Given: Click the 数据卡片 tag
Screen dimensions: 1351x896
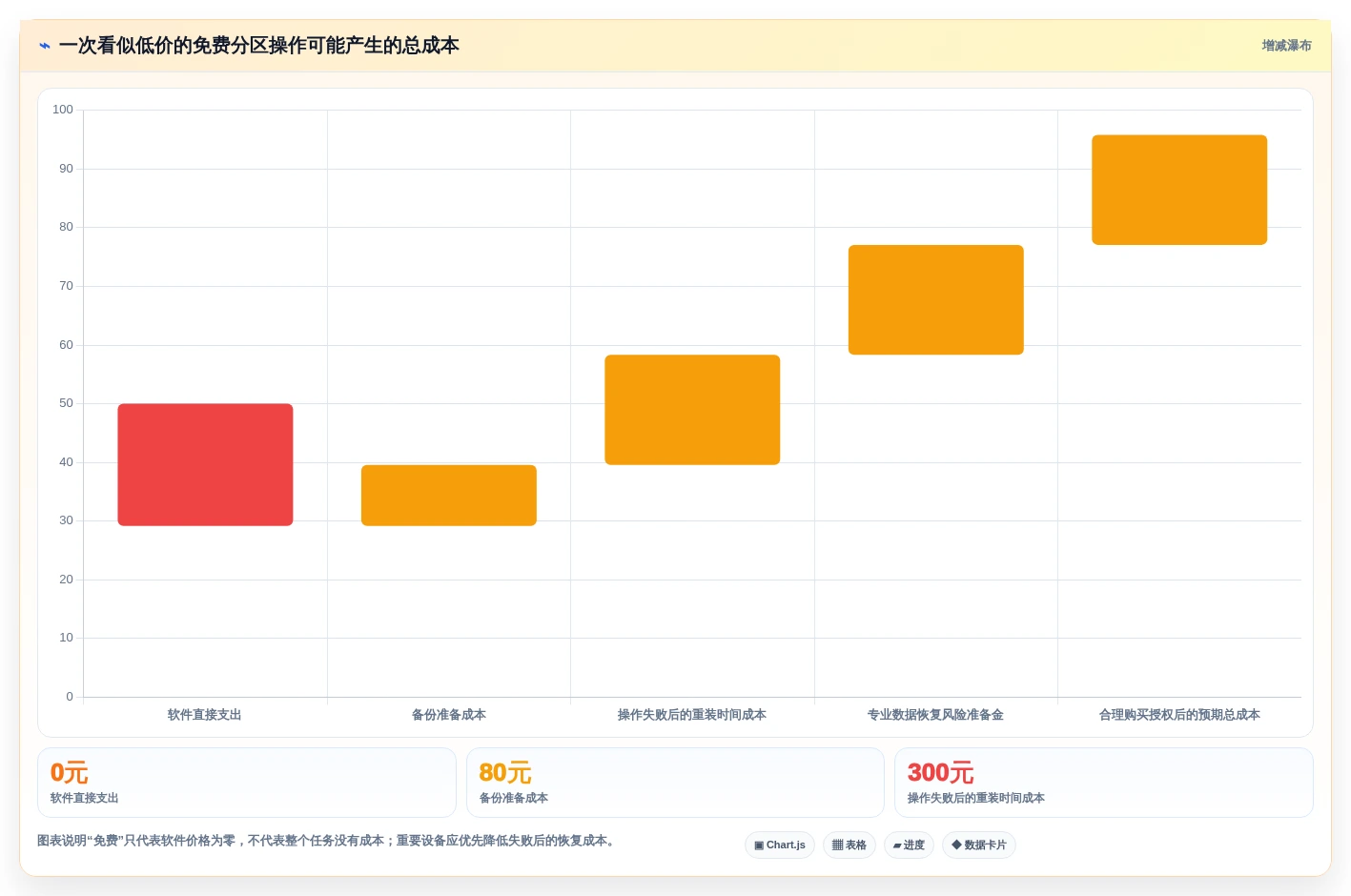Looking at the screenshot, I should [x=979, y=845].
